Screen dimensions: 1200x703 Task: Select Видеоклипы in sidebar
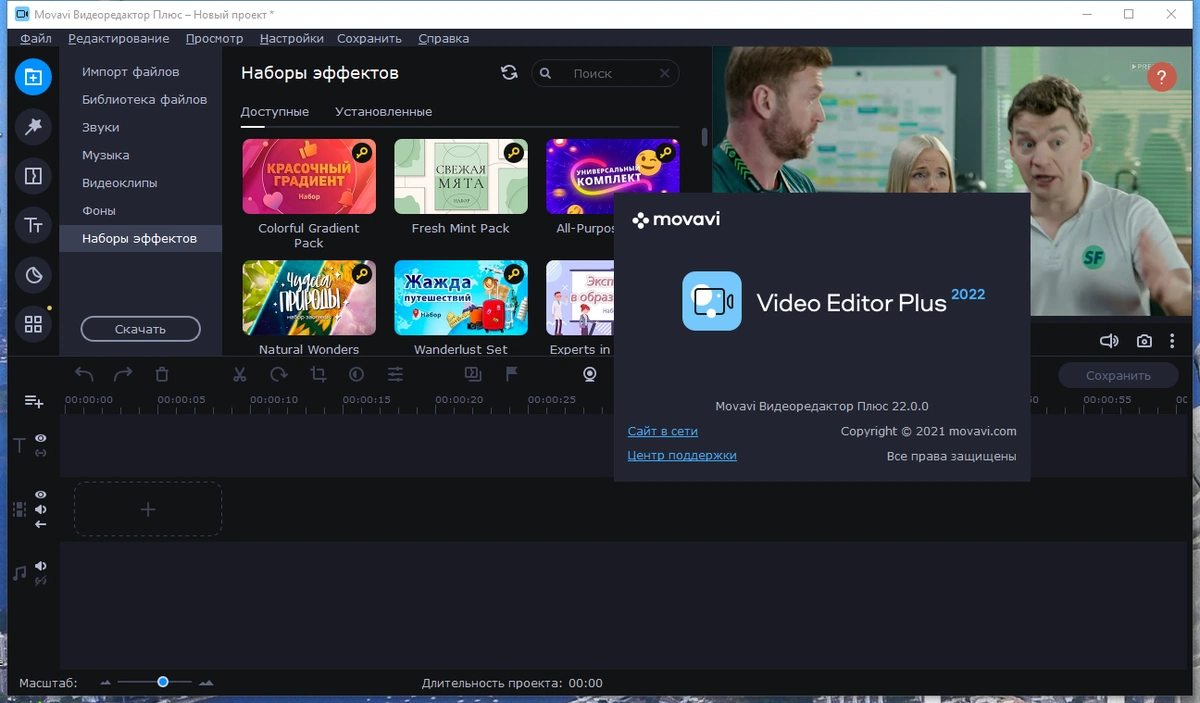click(x=141, y=183)
